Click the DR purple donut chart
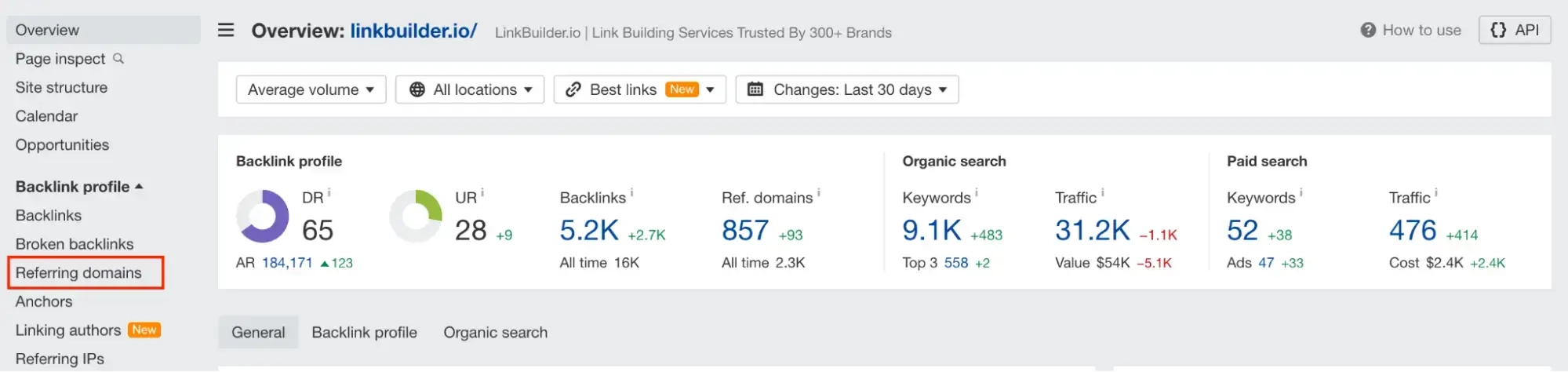 pyautogui.click(x=263, y=217)
